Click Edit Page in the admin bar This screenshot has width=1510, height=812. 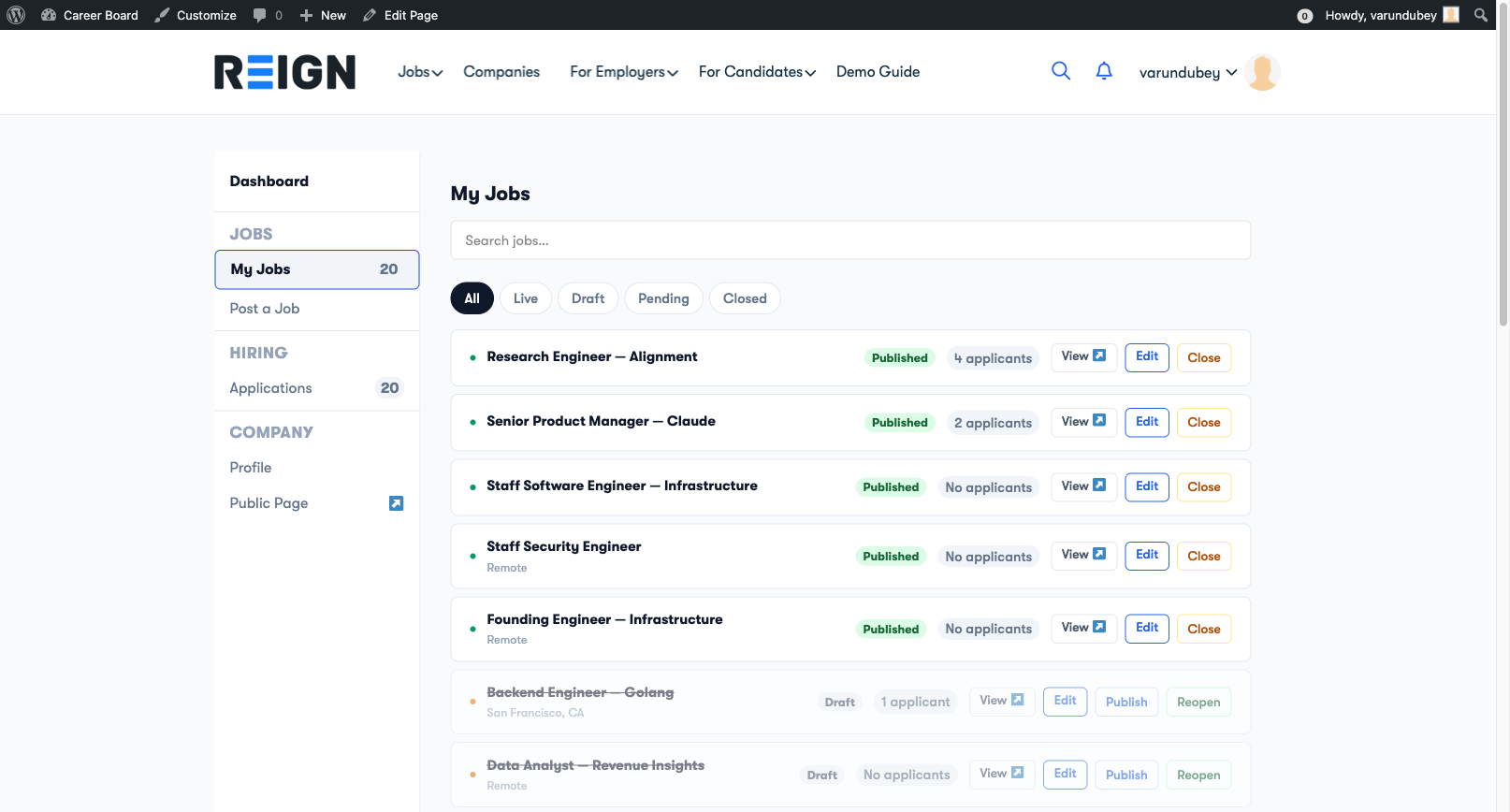[x=400, y=15]
